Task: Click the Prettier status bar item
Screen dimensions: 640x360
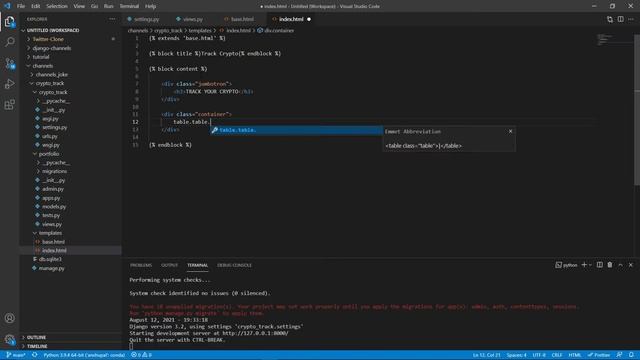Action: (x=599, y=355)
